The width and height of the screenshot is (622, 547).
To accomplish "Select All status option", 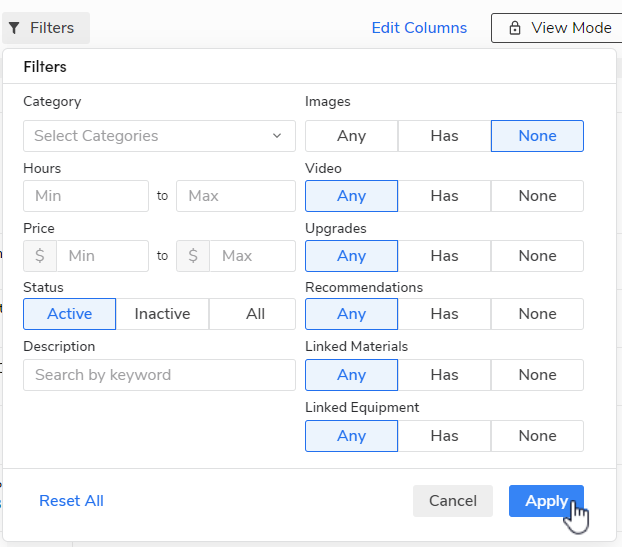I will pyautogui.click(x=255, y=314).
